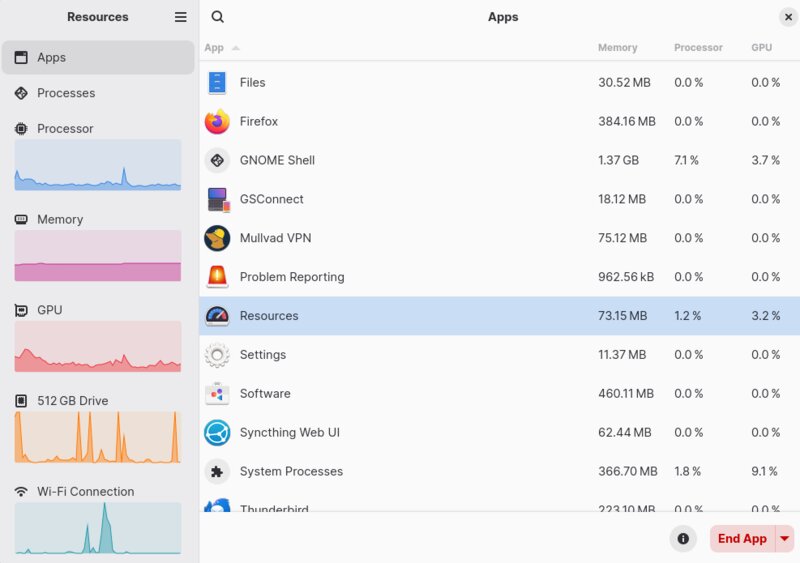Screen dimensions: 800x563
Task: Click the Resources gauge icon
Action: 217,316
